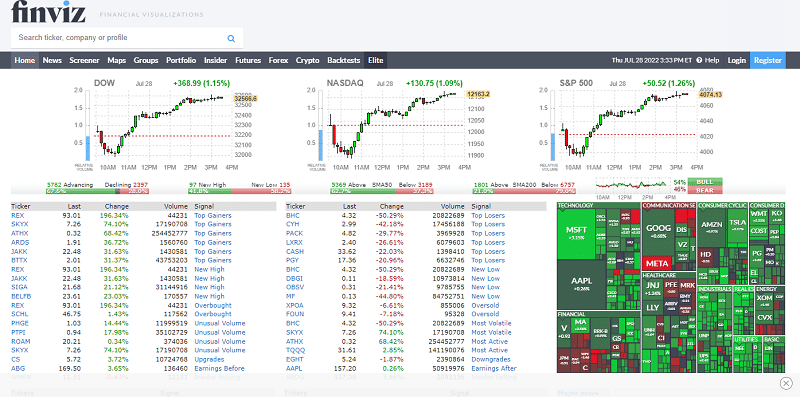Open the Screener menu item

pyautogui.click(x=84, y=60)
